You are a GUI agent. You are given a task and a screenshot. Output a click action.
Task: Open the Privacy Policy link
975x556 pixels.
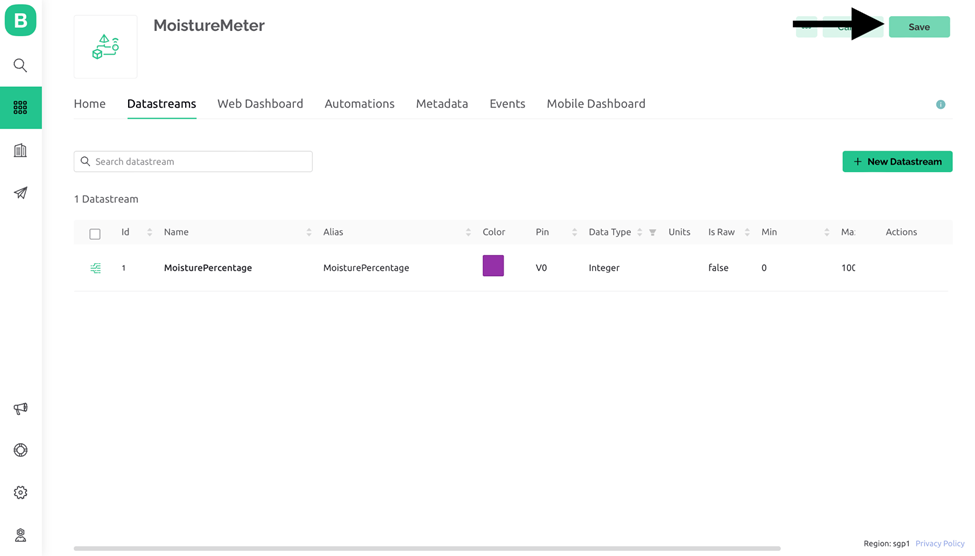point(940,544)
